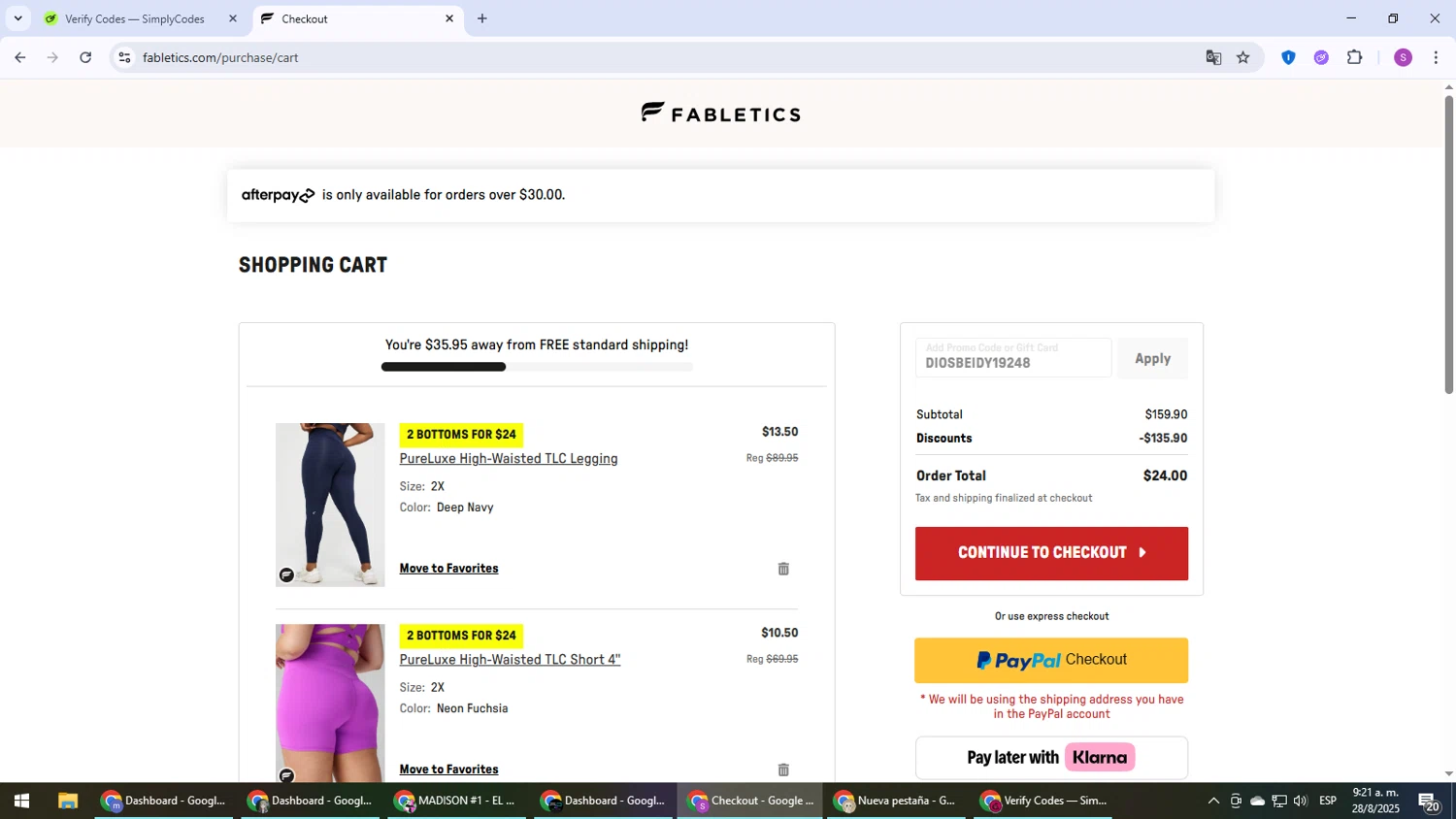The height and width of the screenshot is (819, 1456).
Task: Click the legging's 2 BOTTOMS FOR $24 badge
Action: (x=461, y=435)
